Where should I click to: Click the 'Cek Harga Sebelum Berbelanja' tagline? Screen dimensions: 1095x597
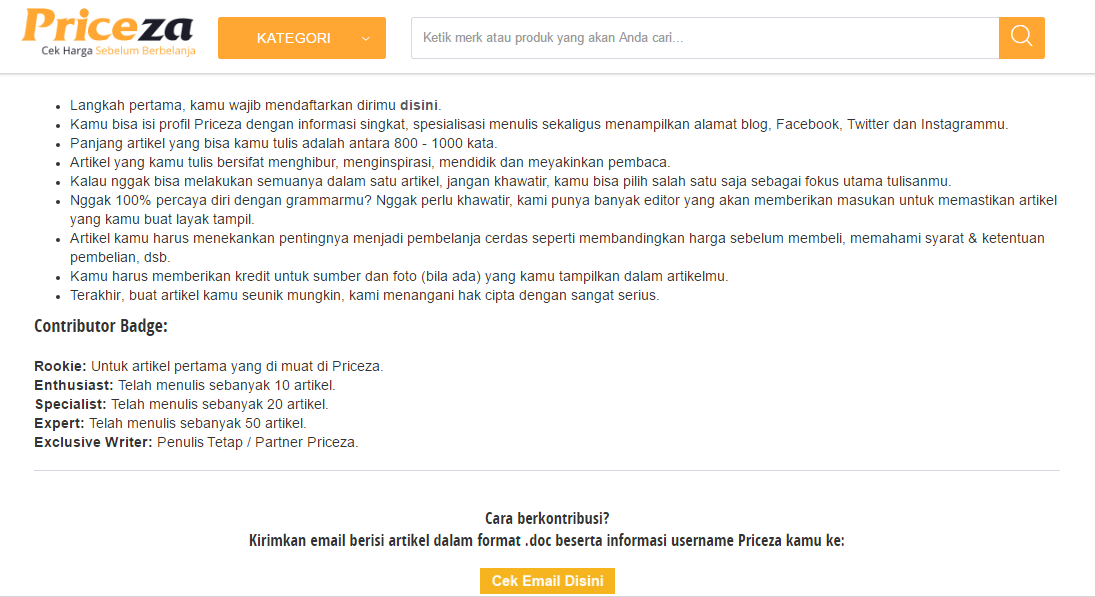[x=118, y=51]
